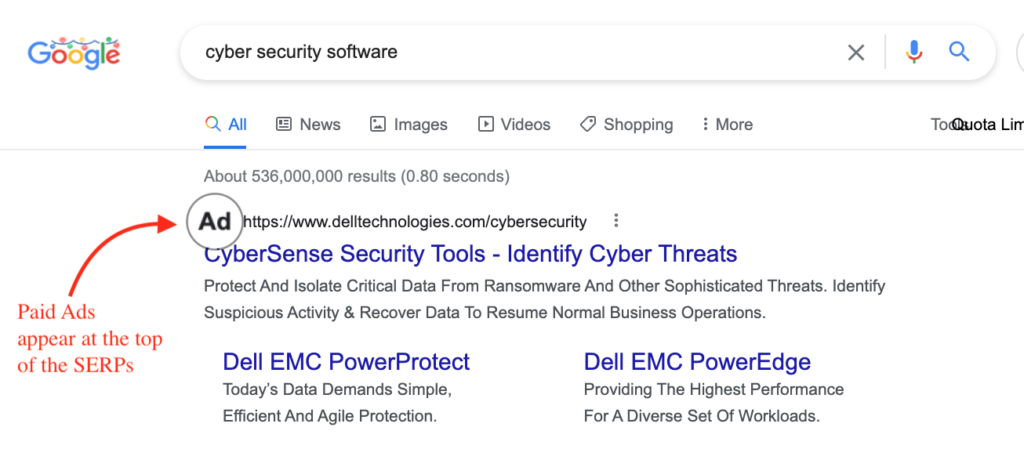Start voice search with microphone icon

[914, 52]
